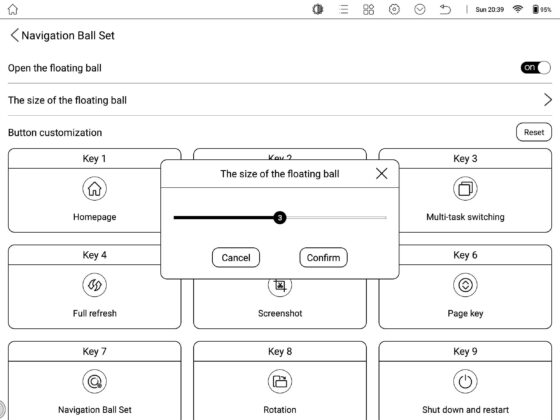Viewport: 560px width, 420px height.
Task: Select the Shut down and restart power icon
Action: click(465, 381)
